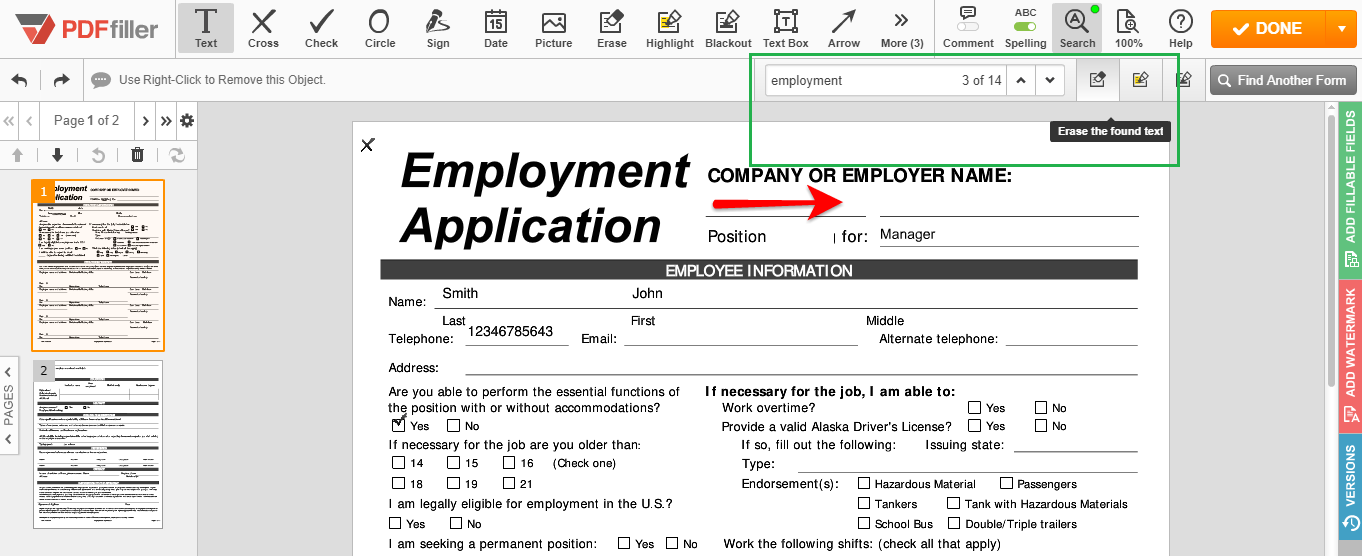Close the text object with X
The height and width of the screenshot is (556, 1362).
click(x=367, y=145)
